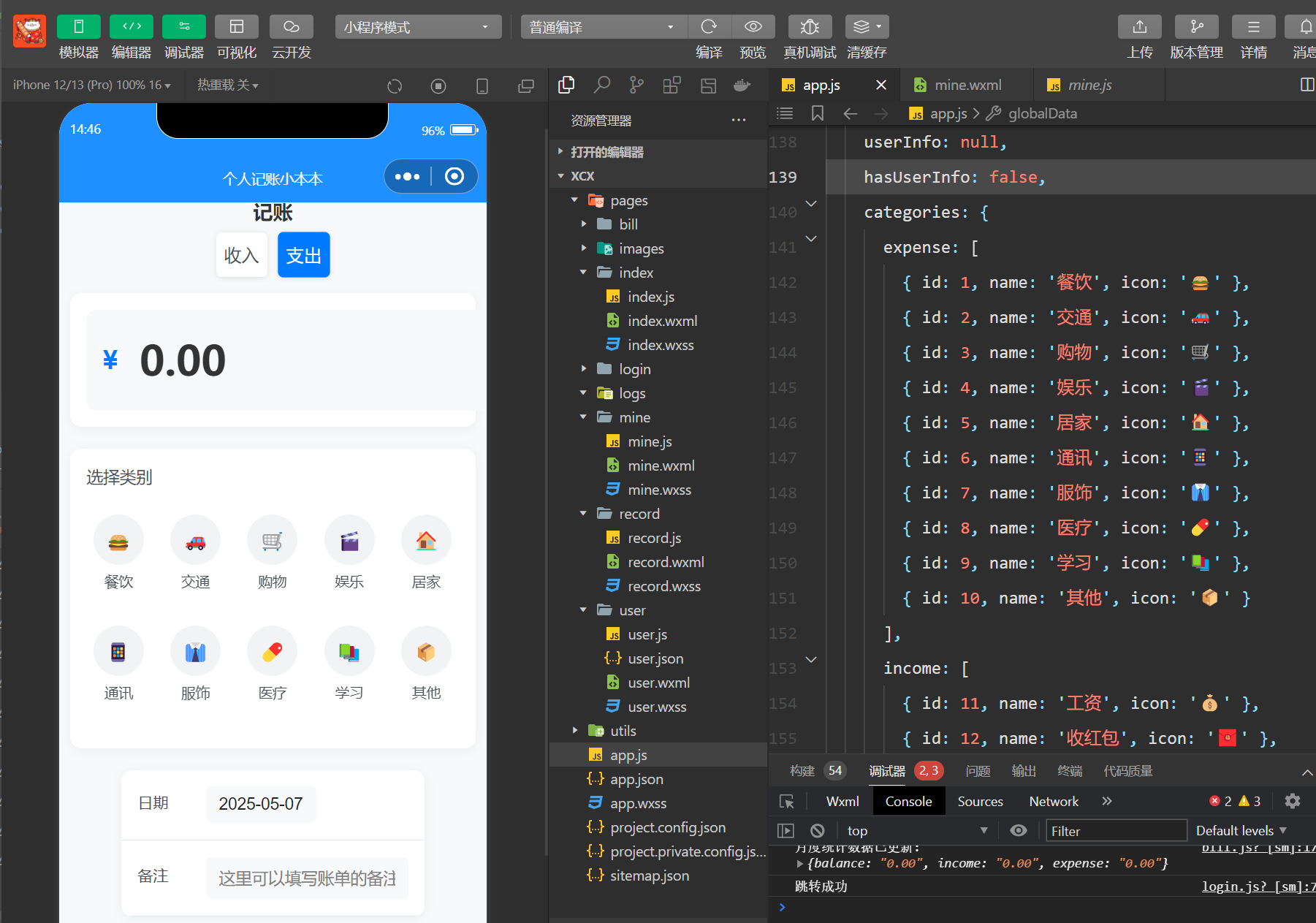Choose the 其他 category icon
The image size is (1316, 923).
426,652
